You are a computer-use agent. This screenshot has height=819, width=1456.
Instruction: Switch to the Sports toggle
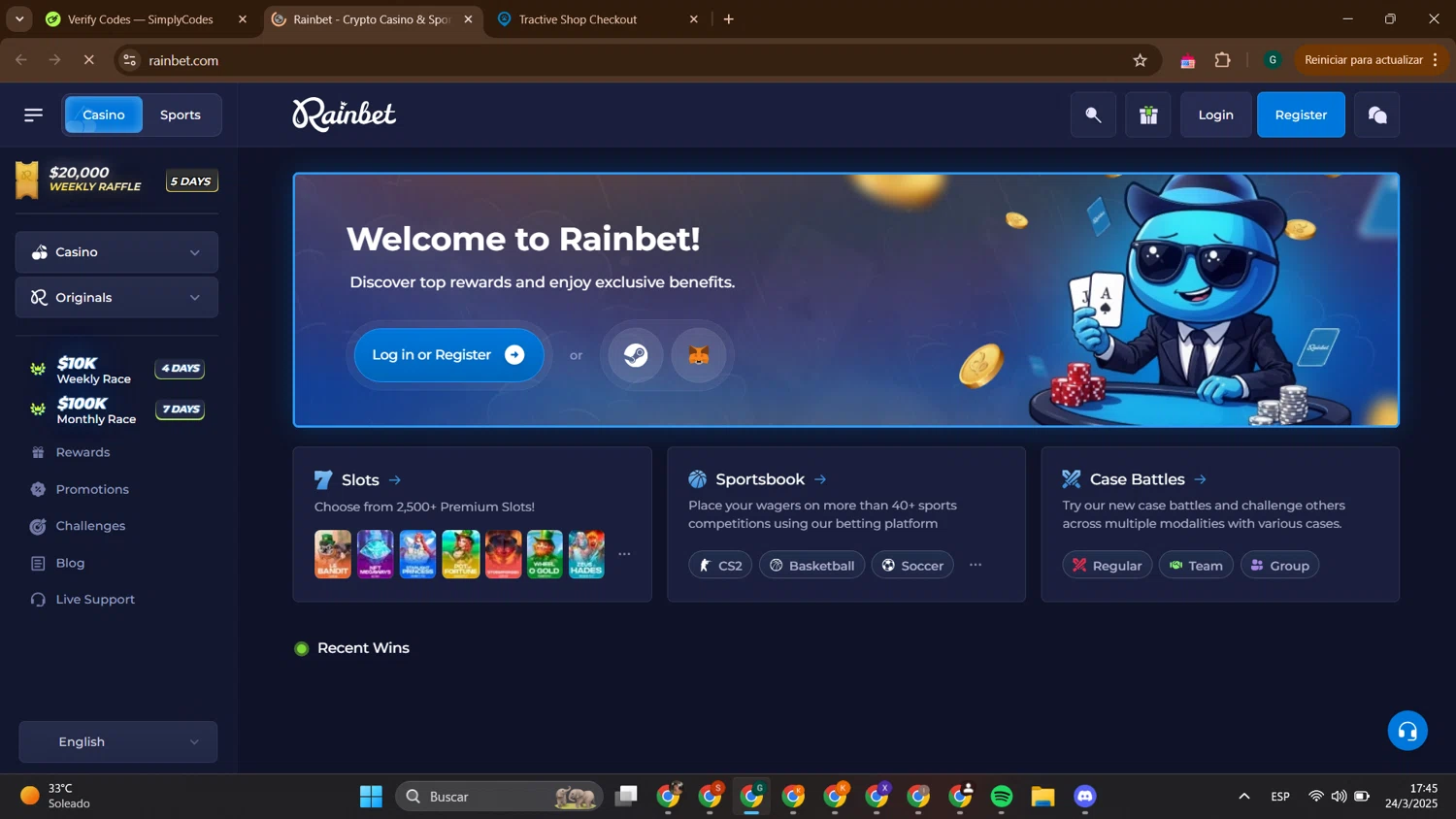tap(181, 115)
